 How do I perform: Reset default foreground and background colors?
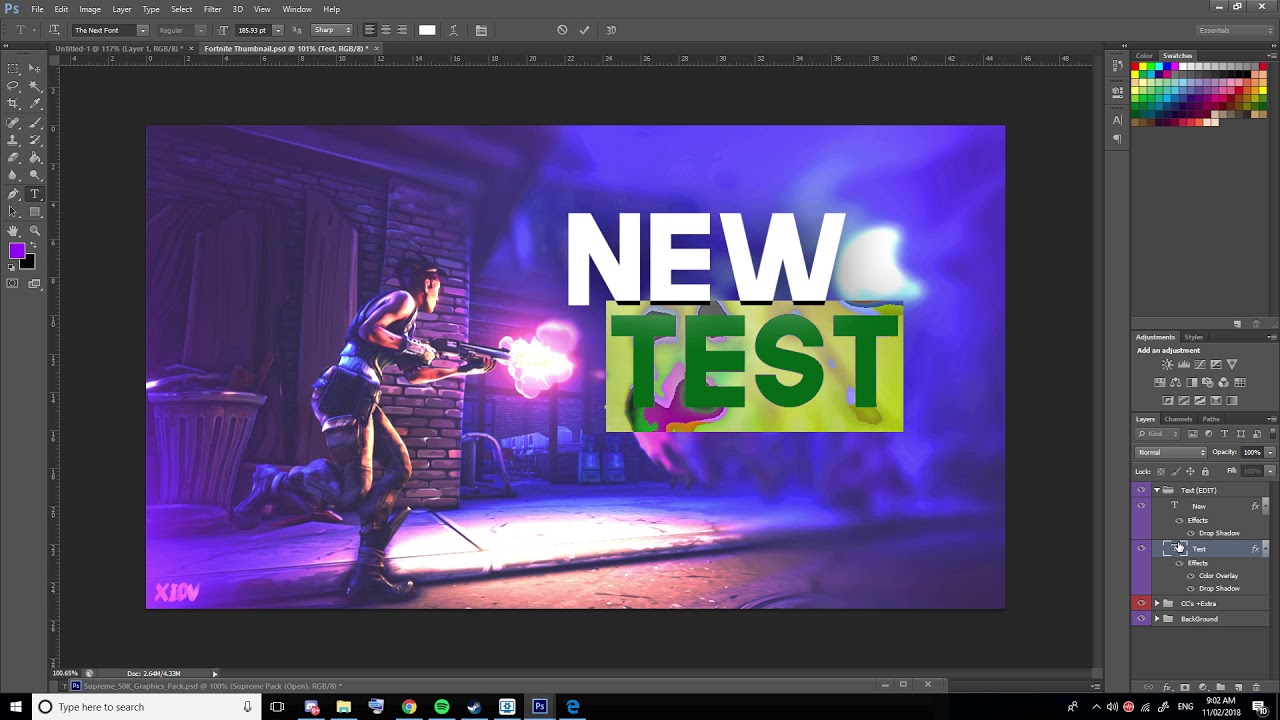12,268
